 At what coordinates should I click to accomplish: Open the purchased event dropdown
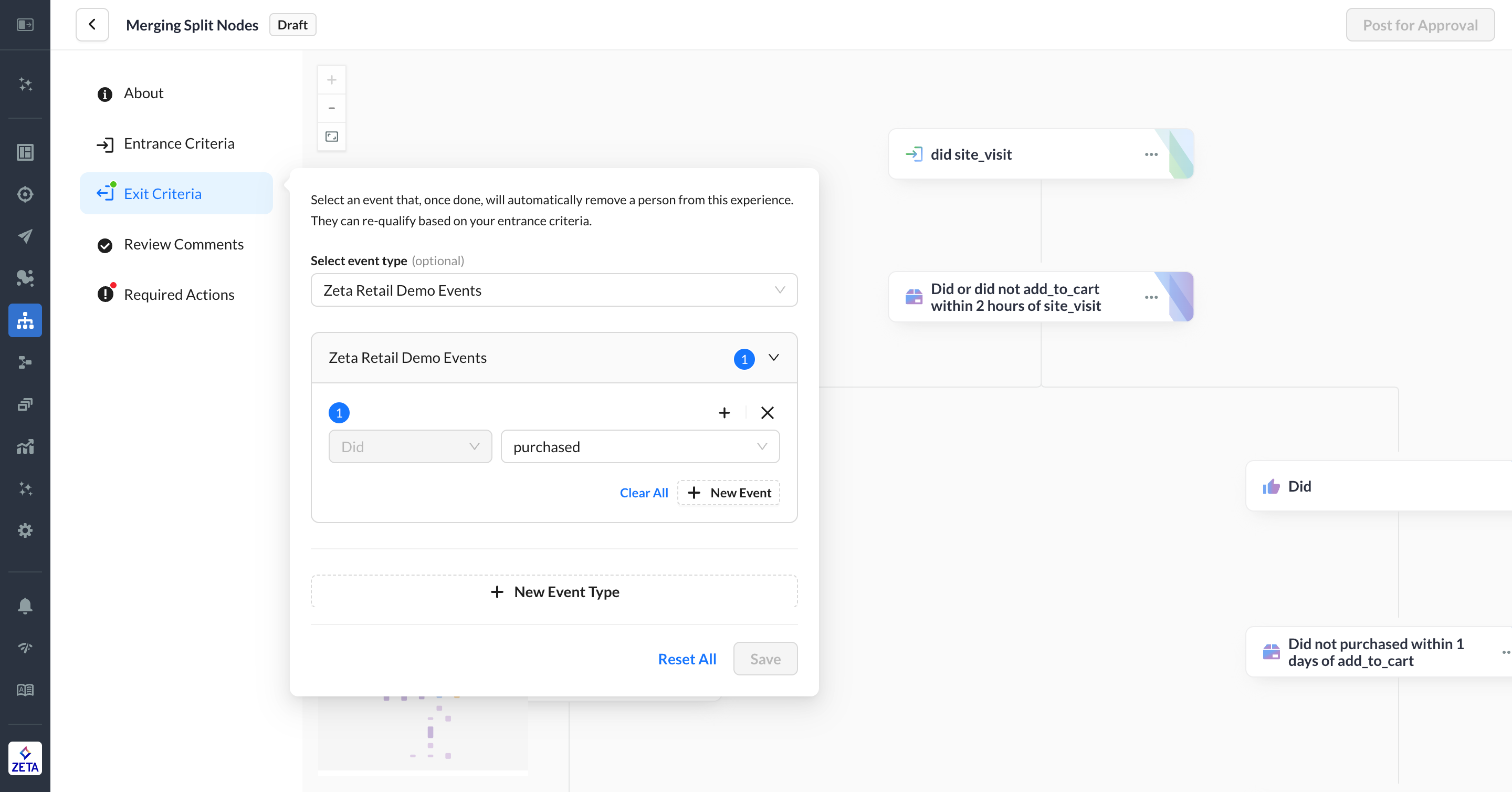(x=640, y=447)
